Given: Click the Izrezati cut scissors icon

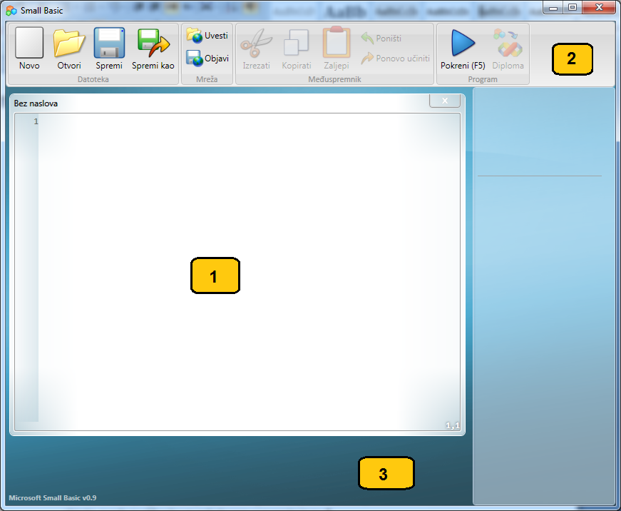Looking at the screenshot, I should click(x=256, y=43).
